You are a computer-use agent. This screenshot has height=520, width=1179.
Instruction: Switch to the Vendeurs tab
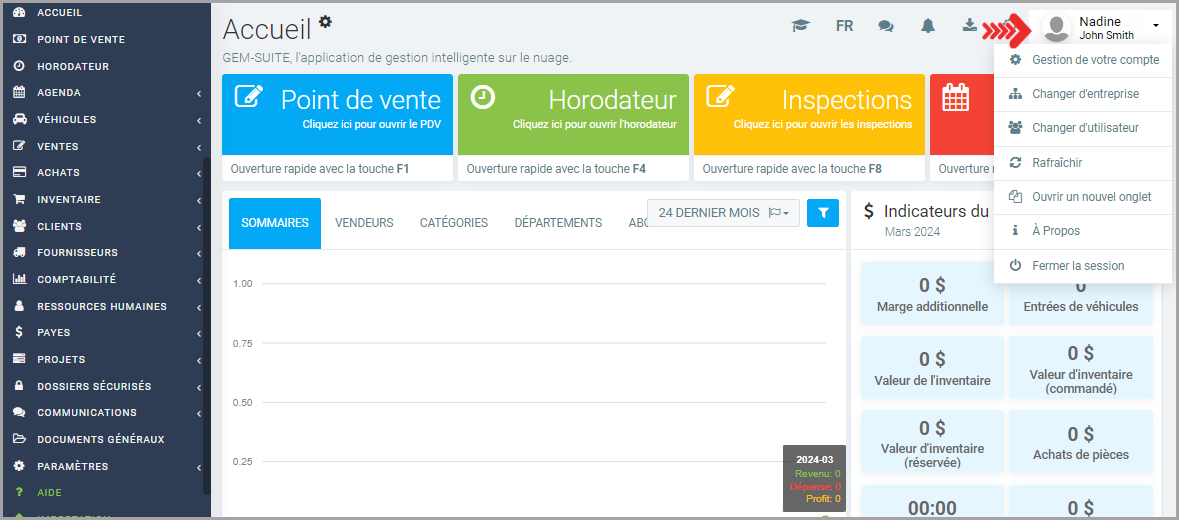(x=364, y=223)
